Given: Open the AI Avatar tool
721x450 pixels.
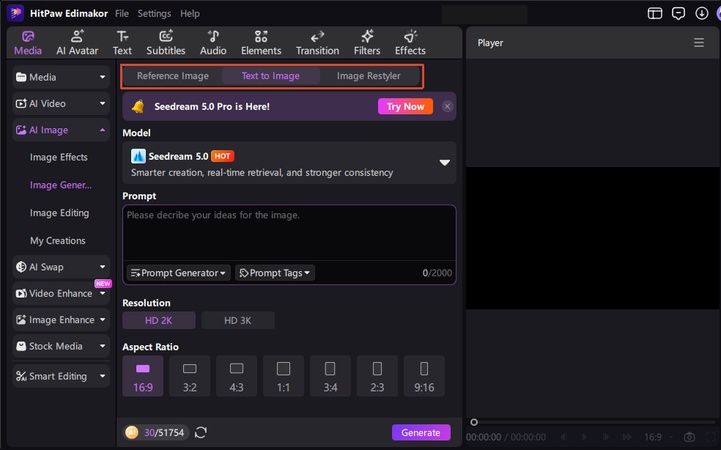Looking at the screenshot, I should pos(77,43).
